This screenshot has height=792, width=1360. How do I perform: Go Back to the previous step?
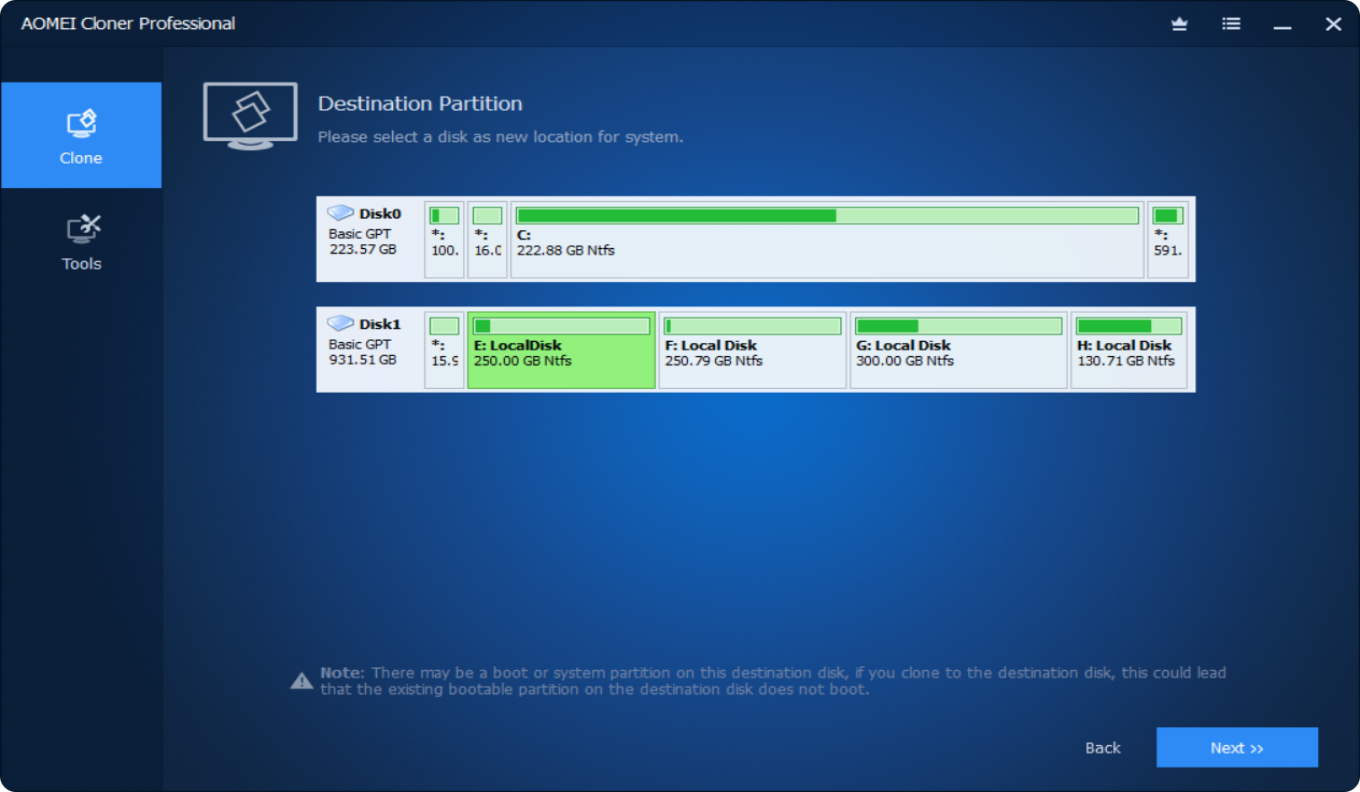1103,748
